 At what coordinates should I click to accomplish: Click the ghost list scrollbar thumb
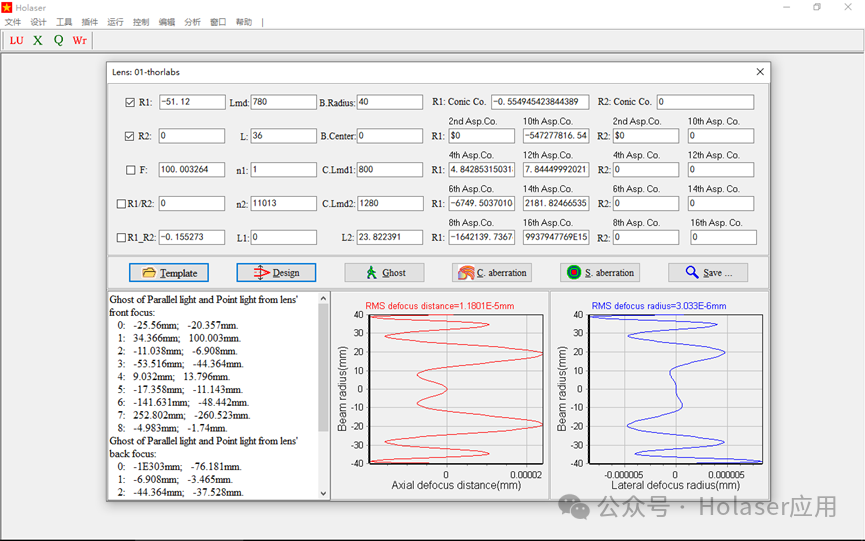pyautogui.click(x=323, y=367)
